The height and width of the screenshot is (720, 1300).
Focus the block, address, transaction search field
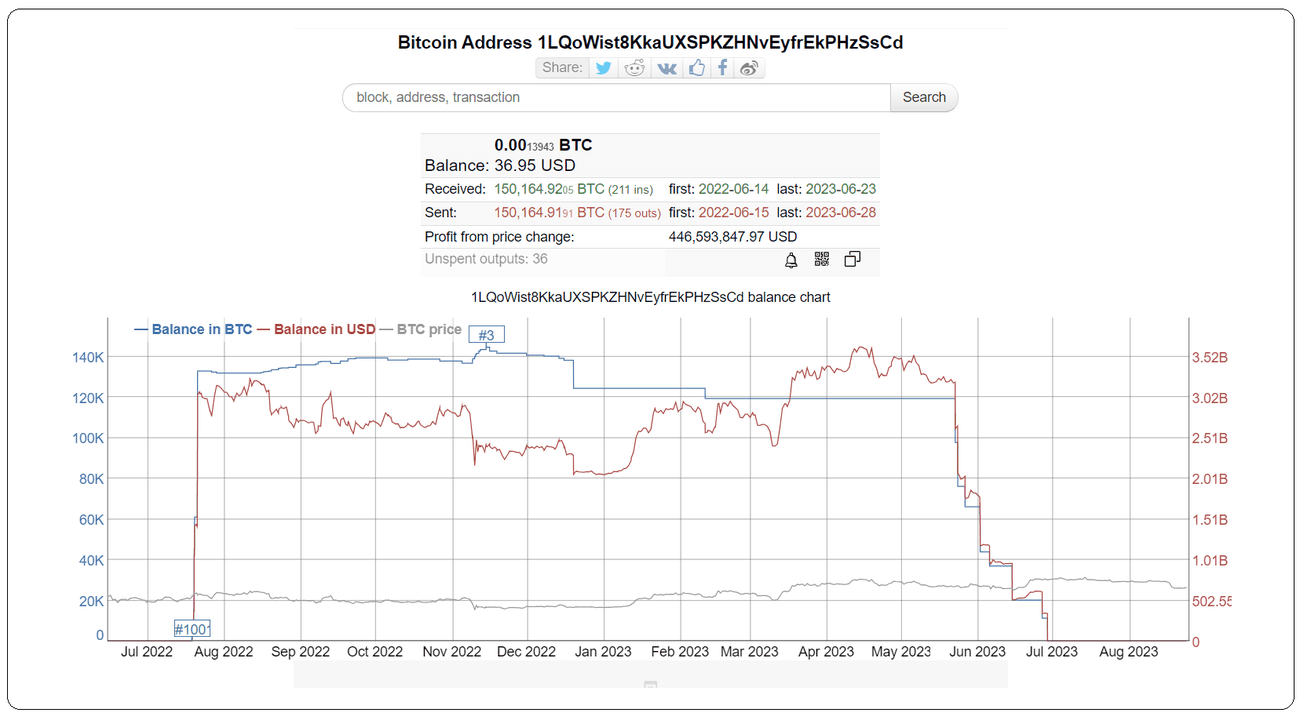[616, 97]
